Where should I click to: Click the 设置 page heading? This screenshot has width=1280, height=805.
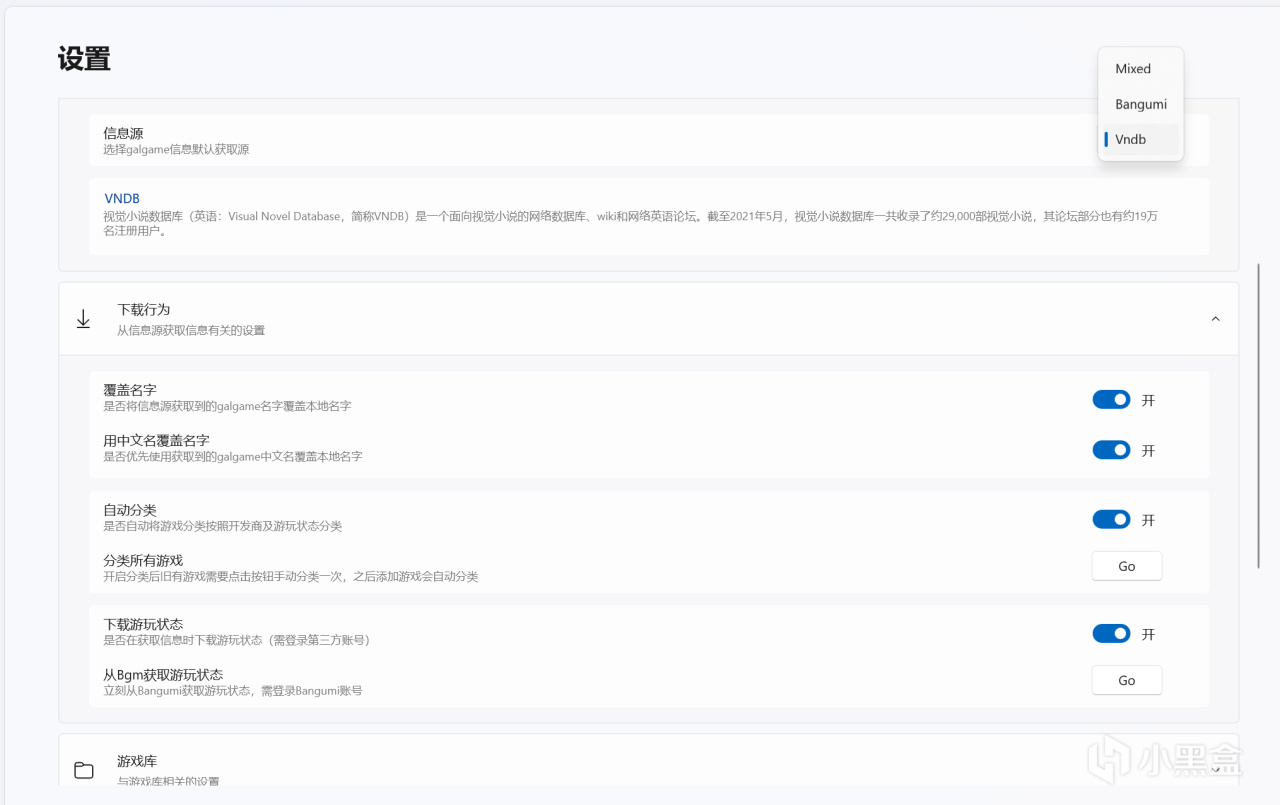click(x=84, y=58)
